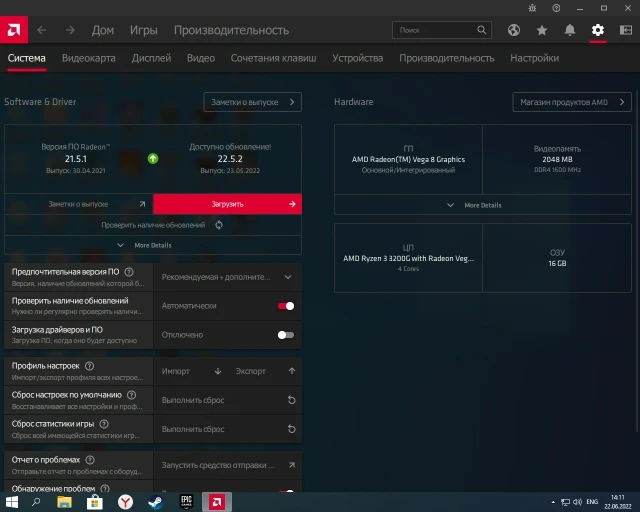Toggle automatic update checking switch
Screen dimensions: 640x512
click(286, 306)
